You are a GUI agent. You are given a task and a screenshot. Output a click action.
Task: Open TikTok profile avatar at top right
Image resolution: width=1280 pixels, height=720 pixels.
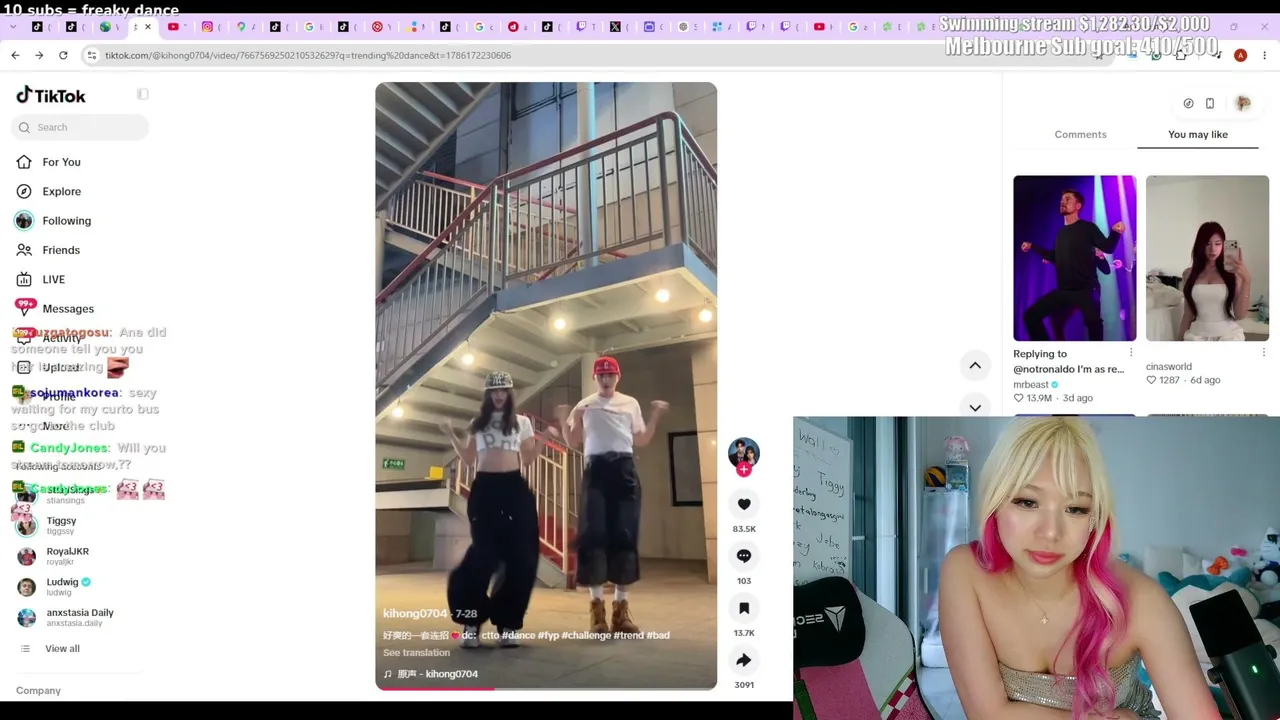tap(1243, 103)
